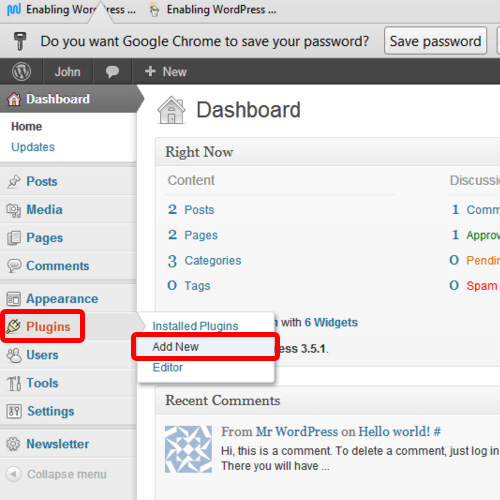The height and width of the screenshot is (500, 500).
Task: Open the Updates link under Dashboard
Action: pyautogui.click(x=33, y=147)
